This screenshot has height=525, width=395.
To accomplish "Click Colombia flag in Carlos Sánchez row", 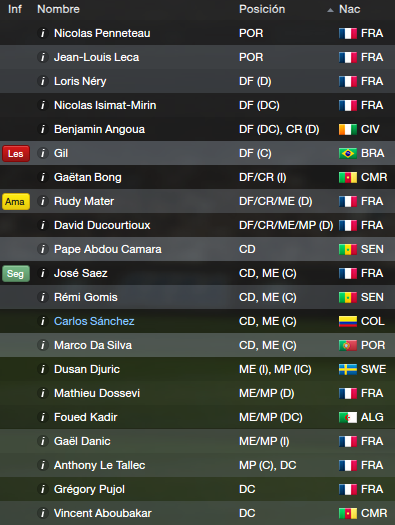I will (x=347, y=321).
